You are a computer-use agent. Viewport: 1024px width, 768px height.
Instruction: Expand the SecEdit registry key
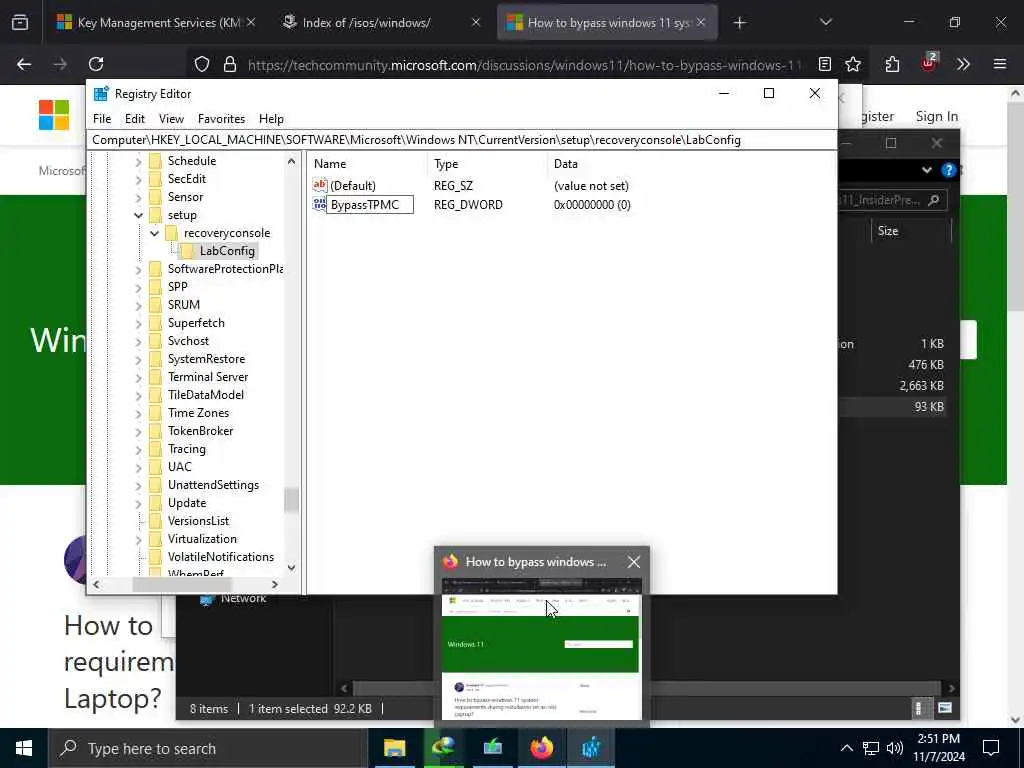138,179
